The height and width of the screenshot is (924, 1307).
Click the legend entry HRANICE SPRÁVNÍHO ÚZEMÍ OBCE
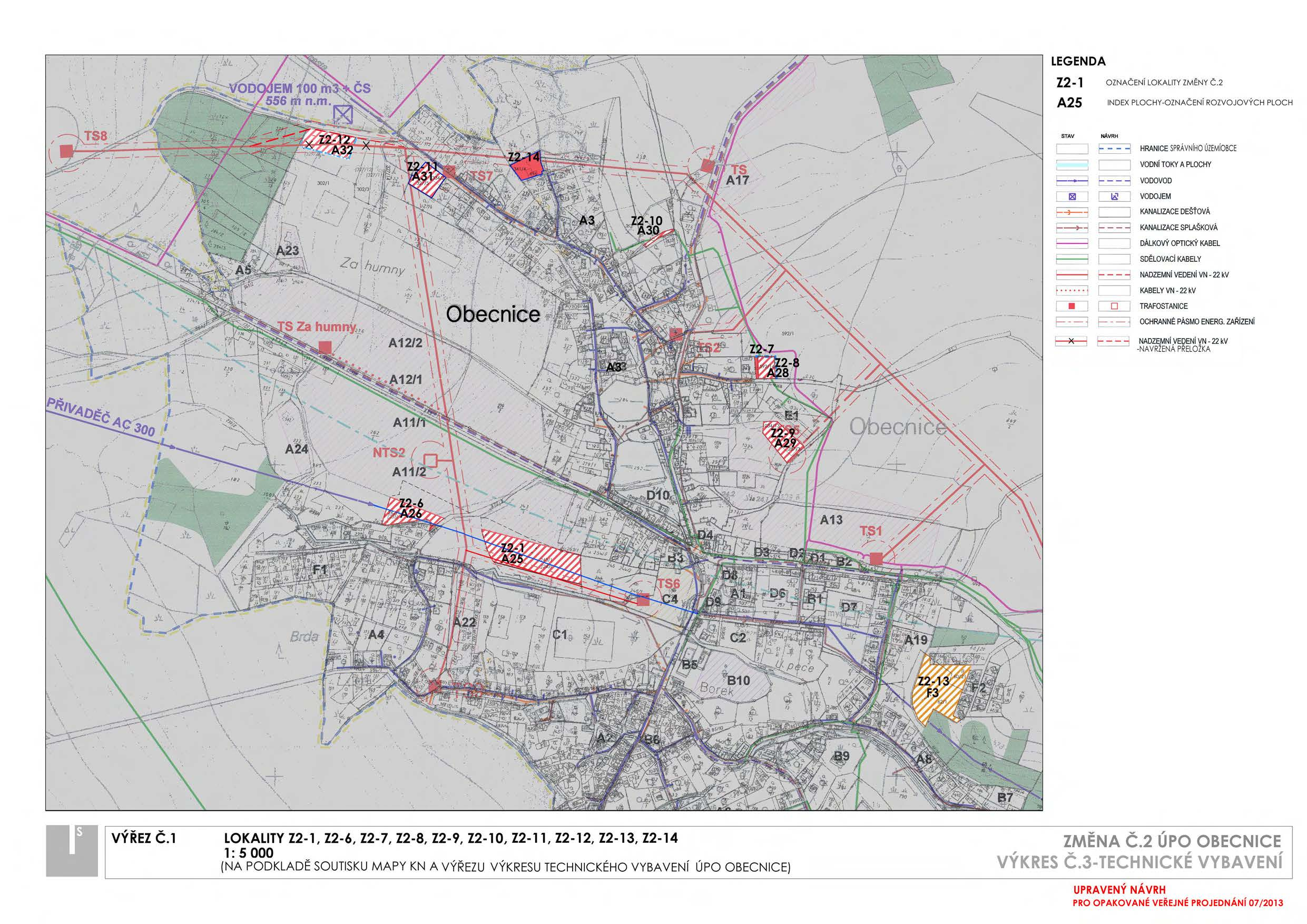[x=1188, y=149]
